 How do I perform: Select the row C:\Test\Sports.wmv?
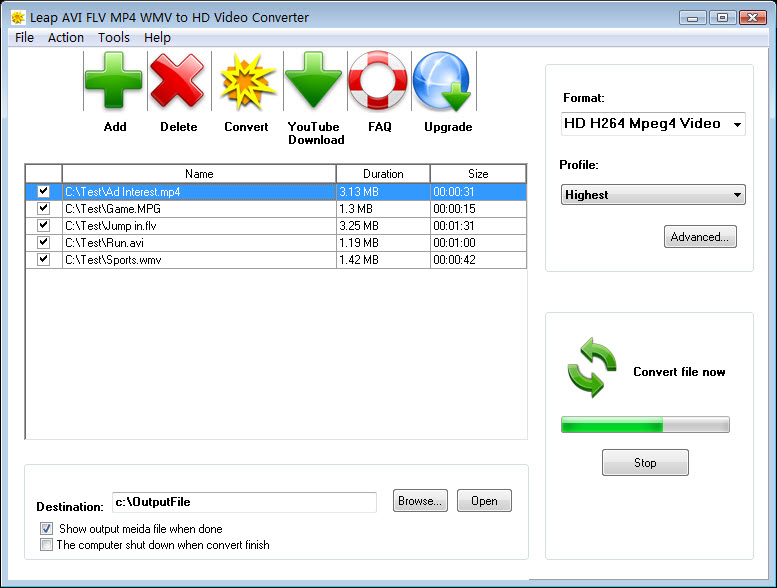[x=276, y=260]
